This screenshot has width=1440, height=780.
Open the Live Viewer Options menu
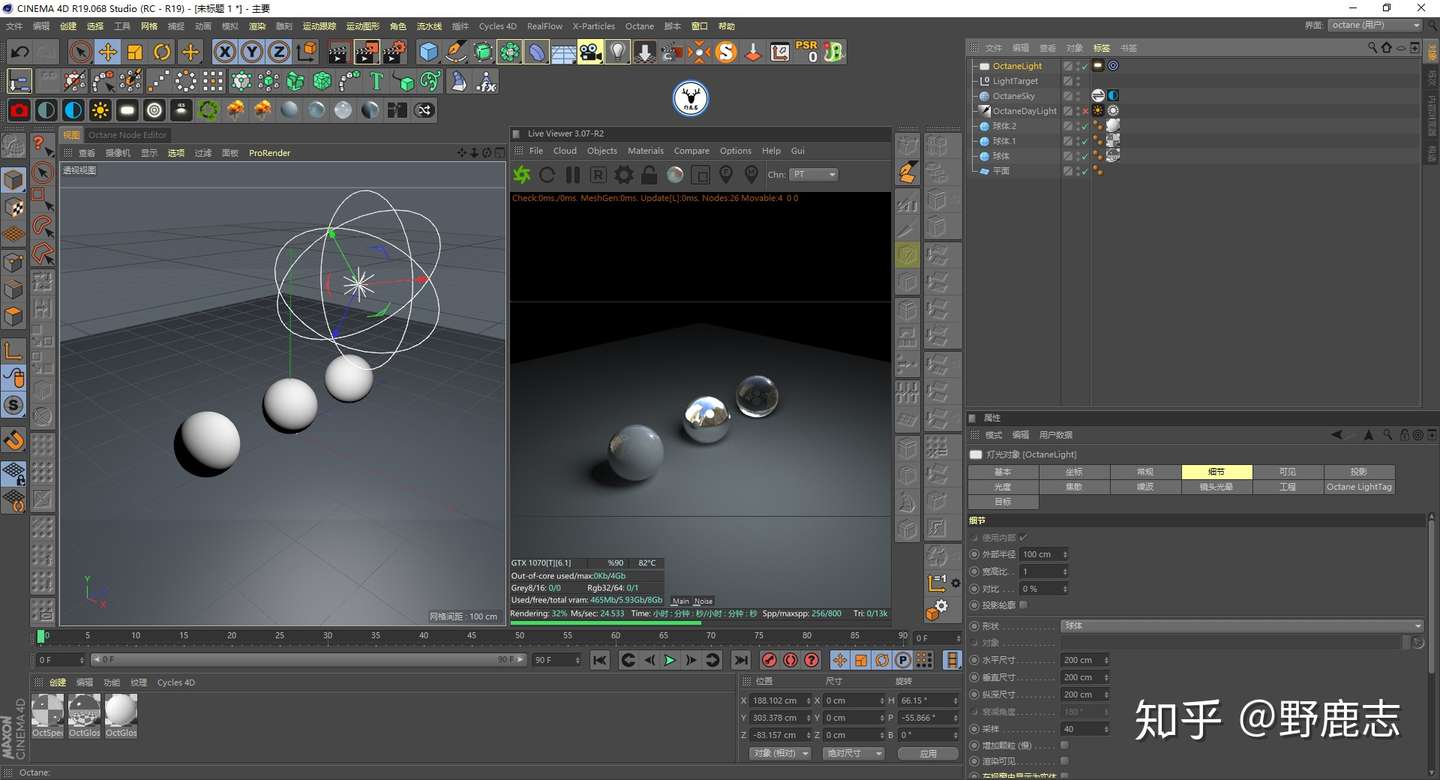coord(735,151)
